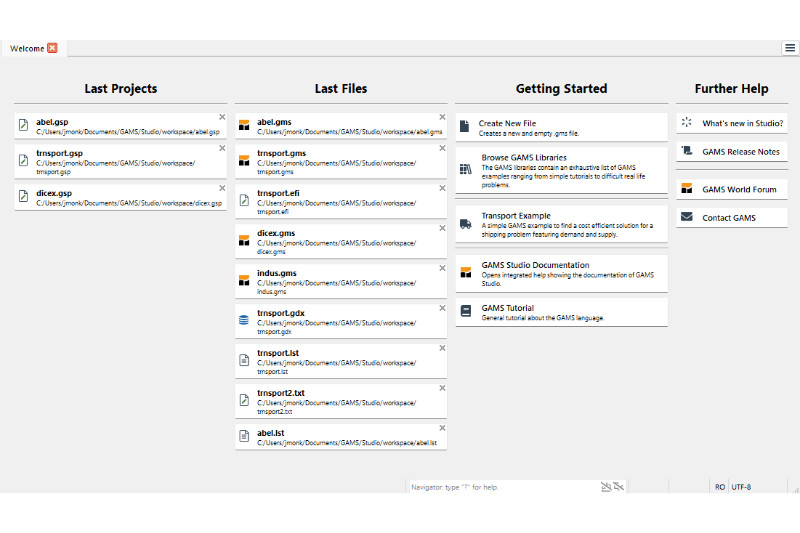This screenshot has width=800, height=533.
Task: Open the trnsport2.txt file name
Action: (281, 393)
